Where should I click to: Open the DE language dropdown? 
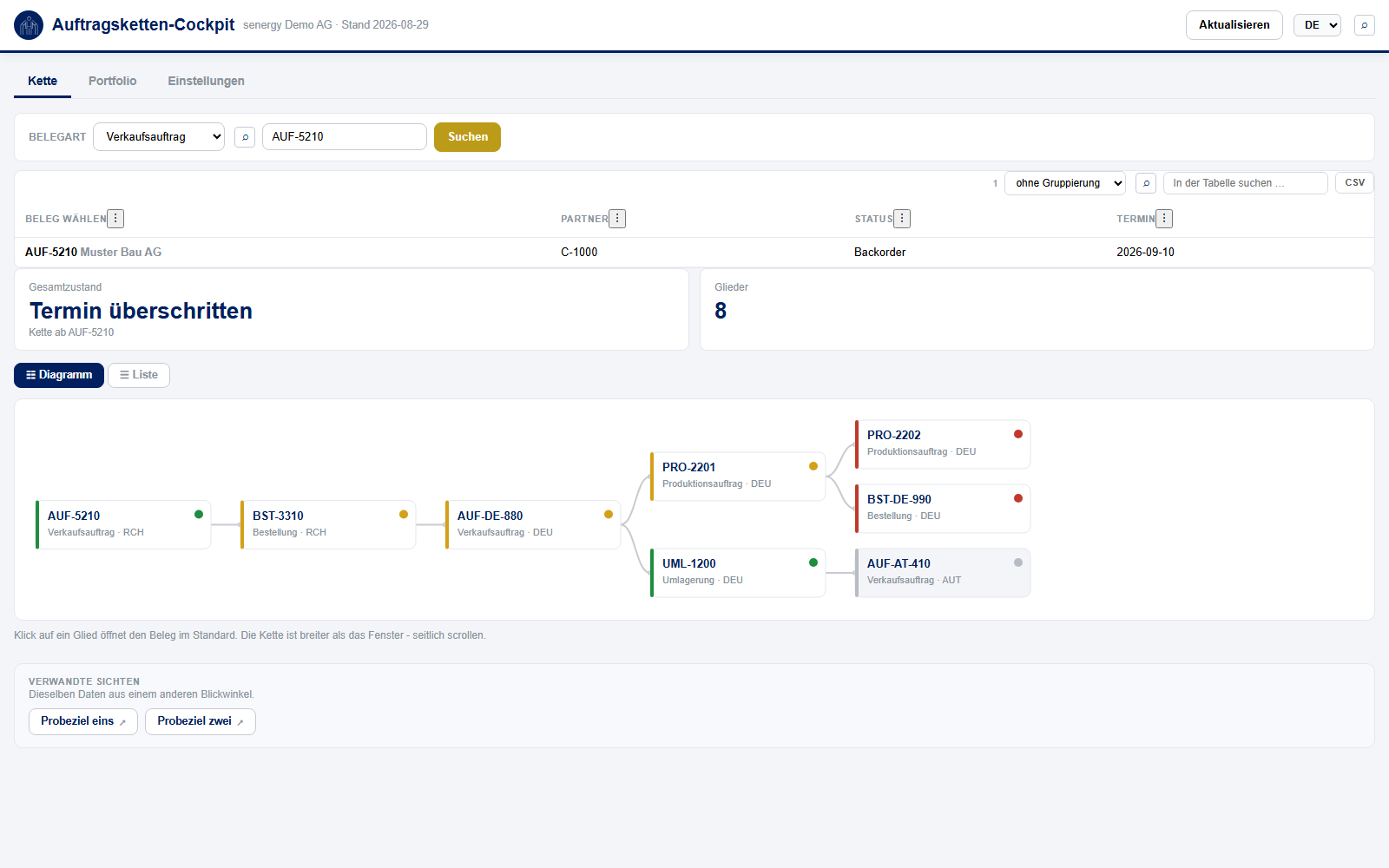coord(1317,25)
